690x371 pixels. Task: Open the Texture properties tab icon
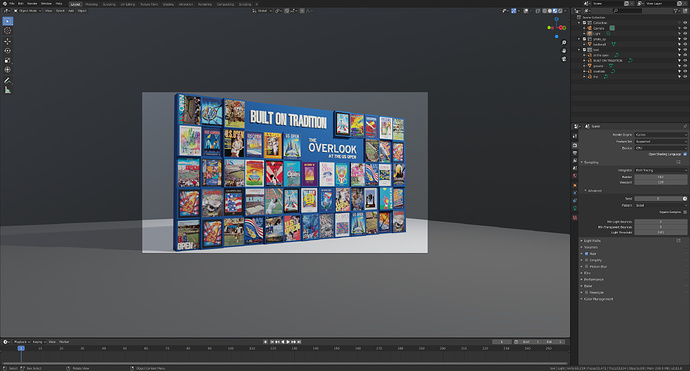point(575,217)
